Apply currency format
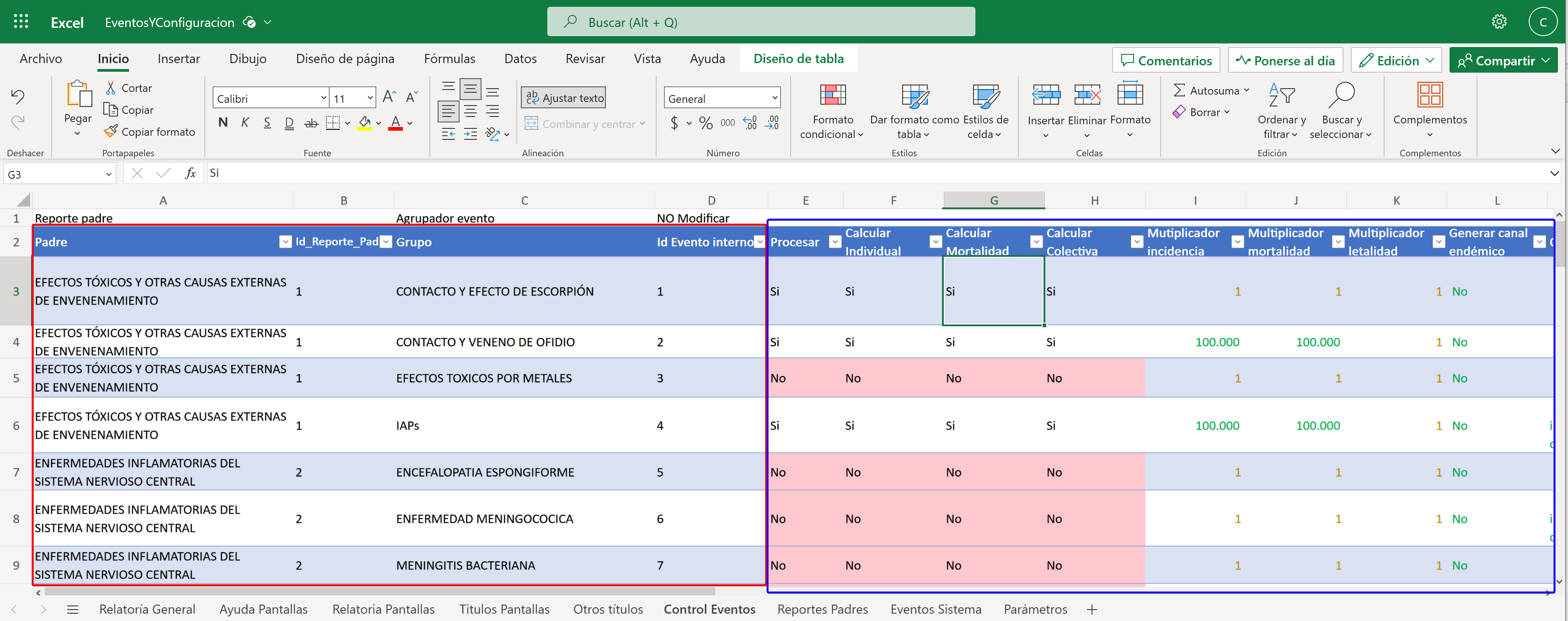The image size is (1568, 621). 674,123
